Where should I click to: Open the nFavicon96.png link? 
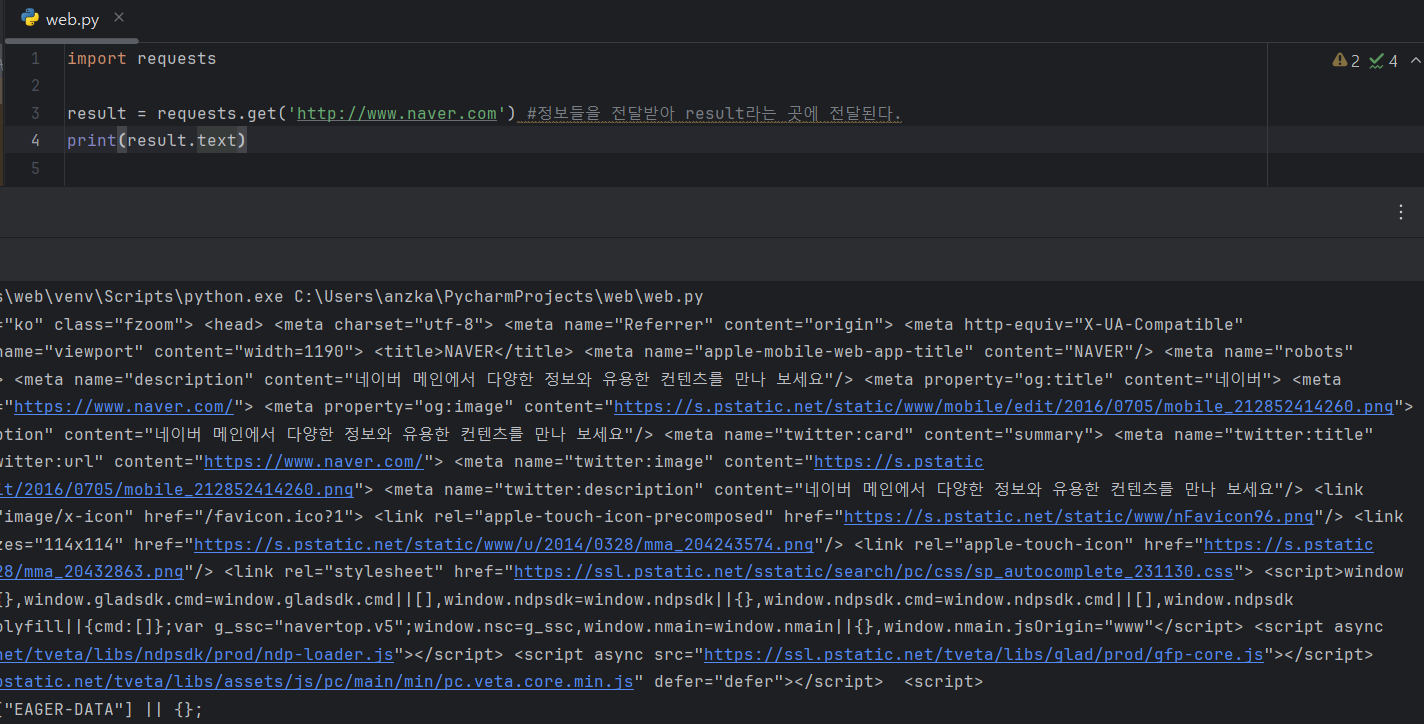1078,517
